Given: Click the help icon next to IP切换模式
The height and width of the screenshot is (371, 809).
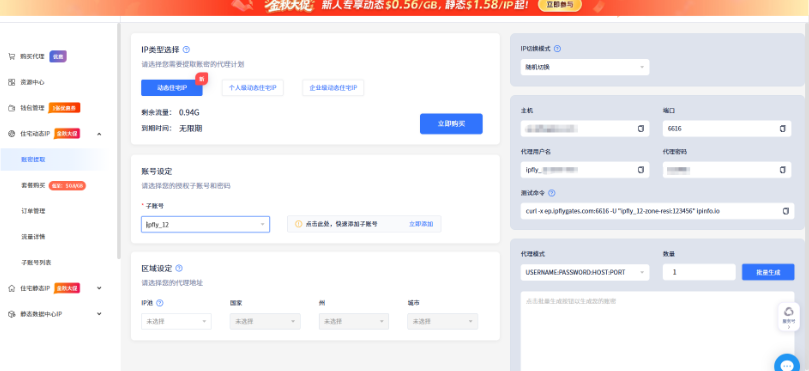Looking at the screenshot, I should point(557,49).
